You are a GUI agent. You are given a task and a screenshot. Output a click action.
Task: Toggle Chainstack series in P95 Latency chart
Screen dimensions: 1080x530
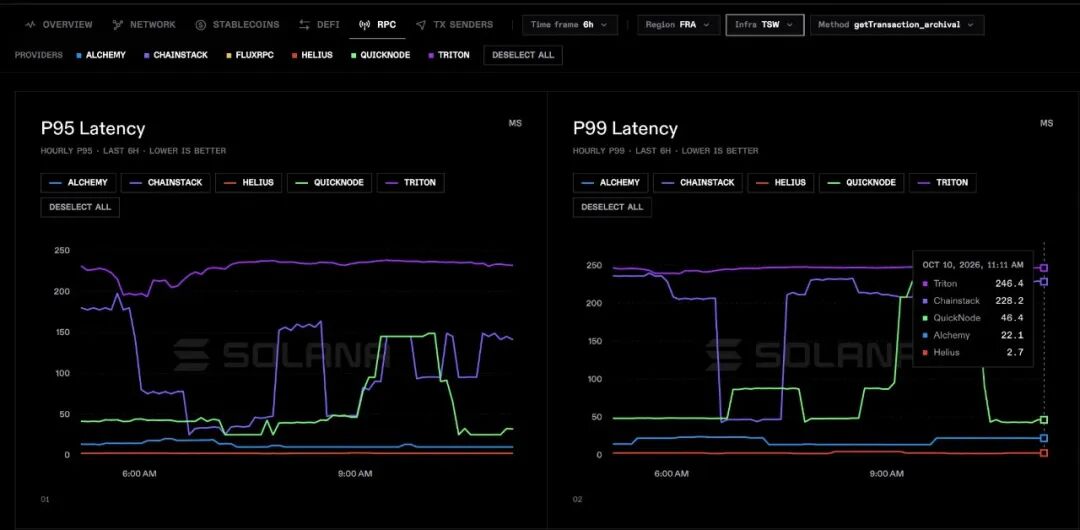[x=165, y=183]
